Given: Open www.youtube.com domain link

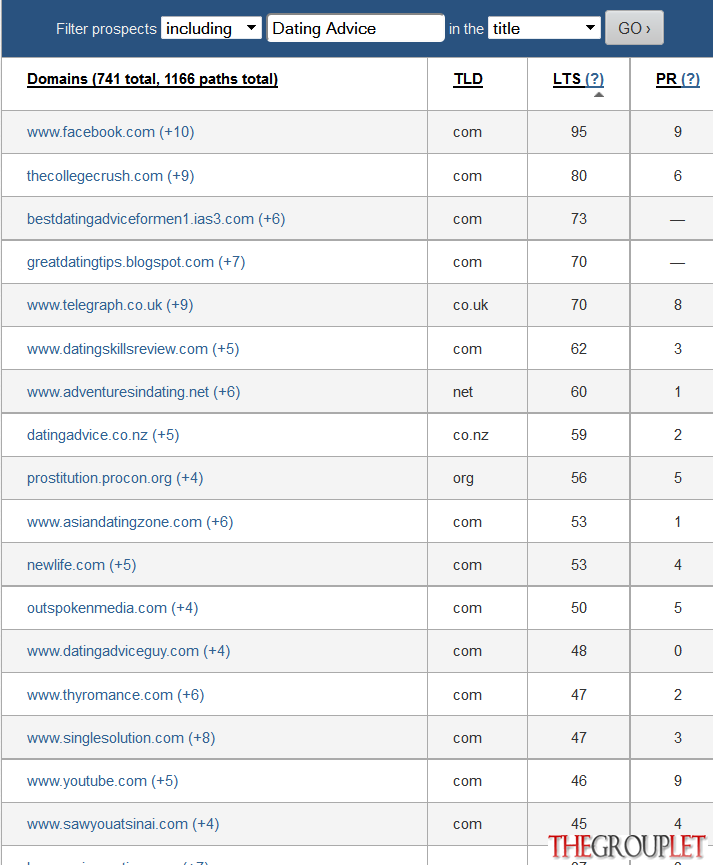Looking at the screenshot, I should click(103, 782).
